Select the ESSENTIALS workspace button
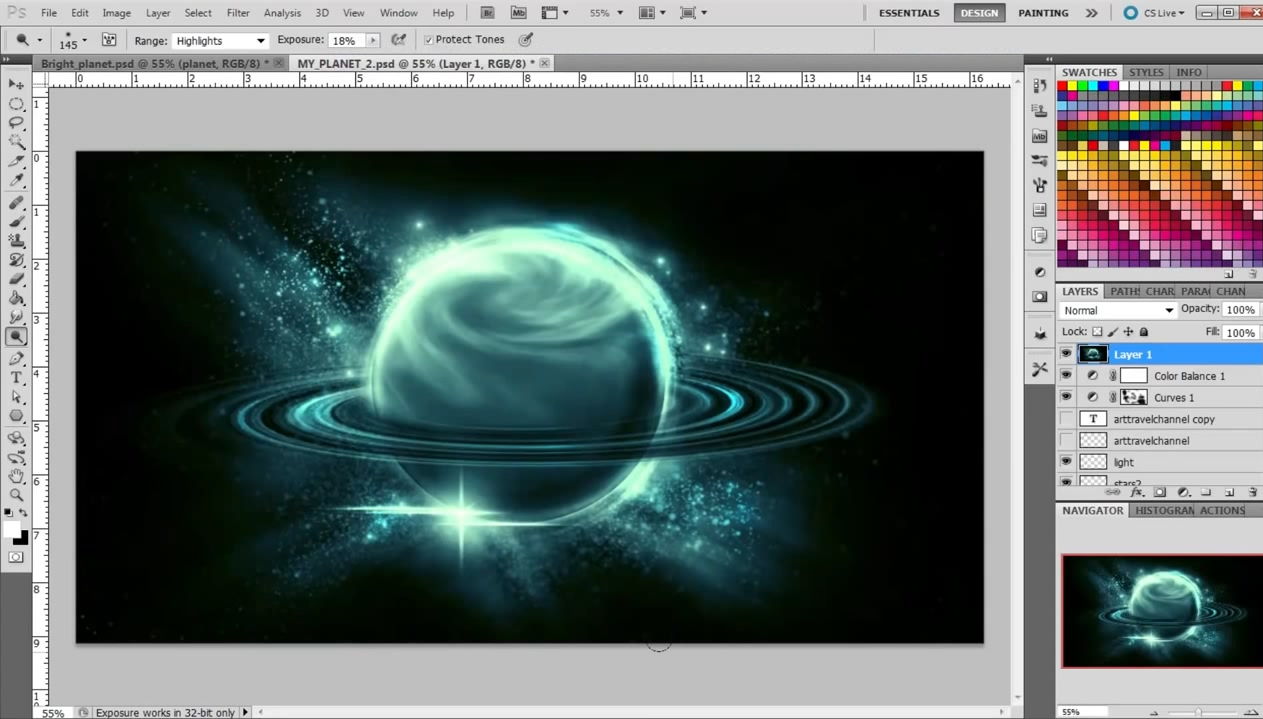The image size is (1263, 719). coord(909,13)
